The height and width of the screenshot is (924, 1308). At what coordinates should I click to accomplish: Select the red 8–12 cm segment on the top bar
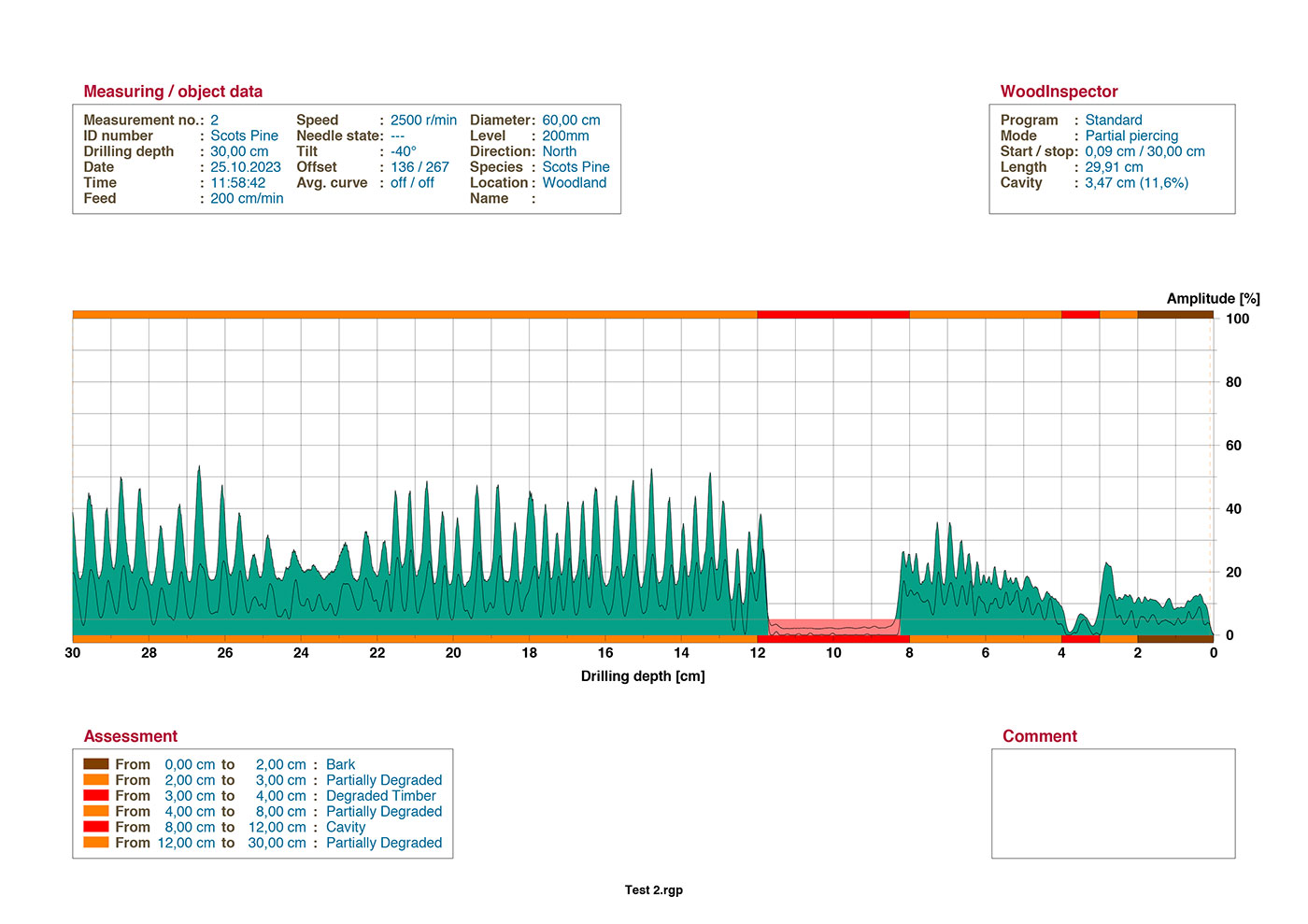coord(832,315)
